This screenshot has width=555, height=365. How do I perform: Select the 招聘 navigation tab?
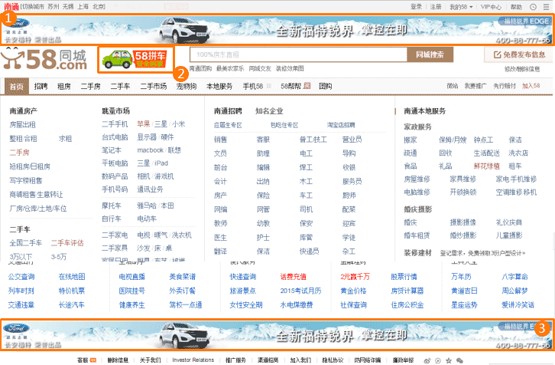coord(41,86)
